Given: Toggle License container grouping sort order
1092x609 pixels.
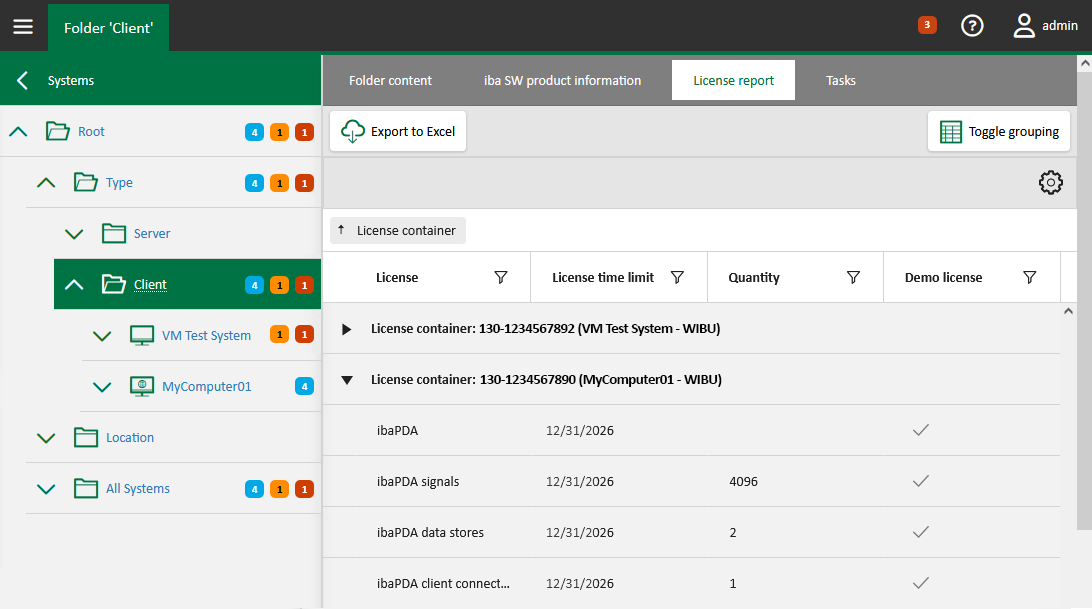Looking at the screenshot, I should pyautogui.click(x=398, y=231).
